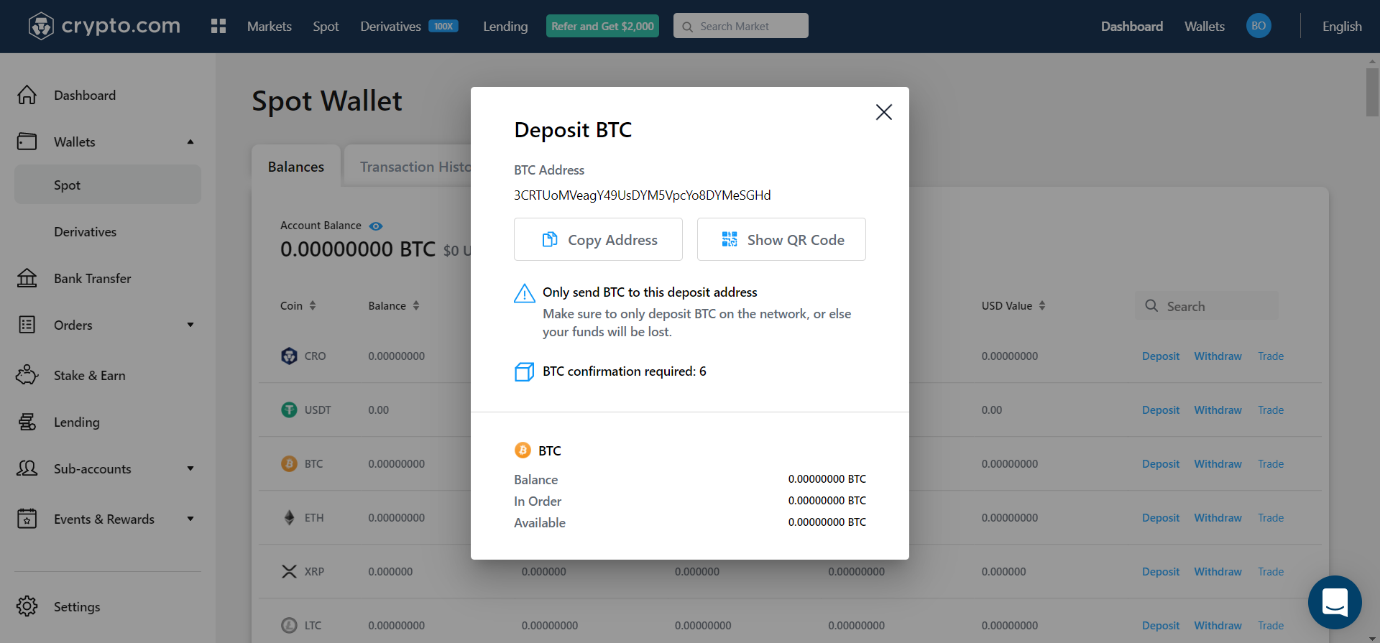Click the Dashboard house icon in sidebar
The width and height of the screenshot is (1380, 643).
(x=27, y=95)
